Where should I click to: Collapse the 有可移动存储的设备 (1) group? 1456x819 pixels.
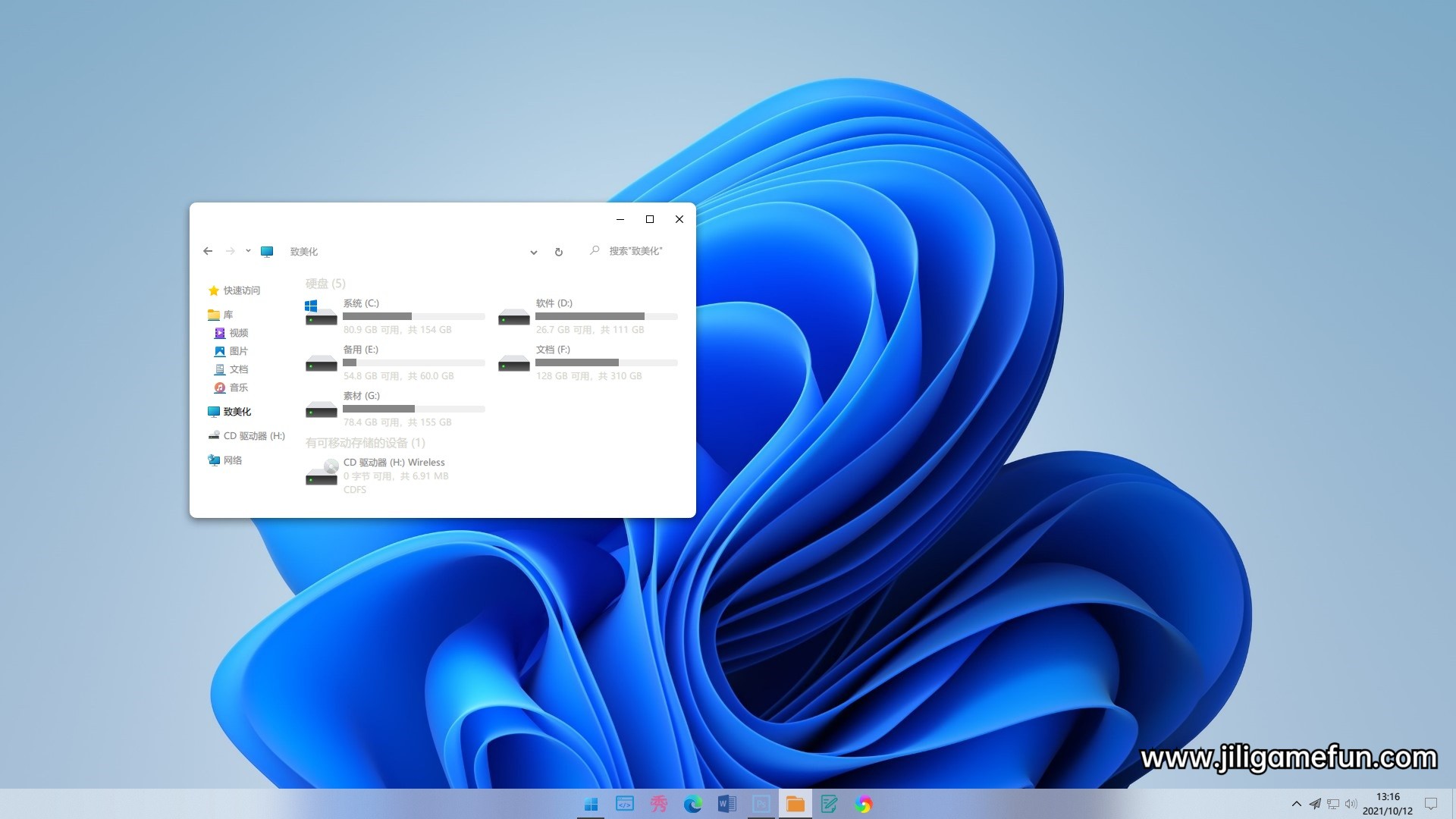click(366, 443)
